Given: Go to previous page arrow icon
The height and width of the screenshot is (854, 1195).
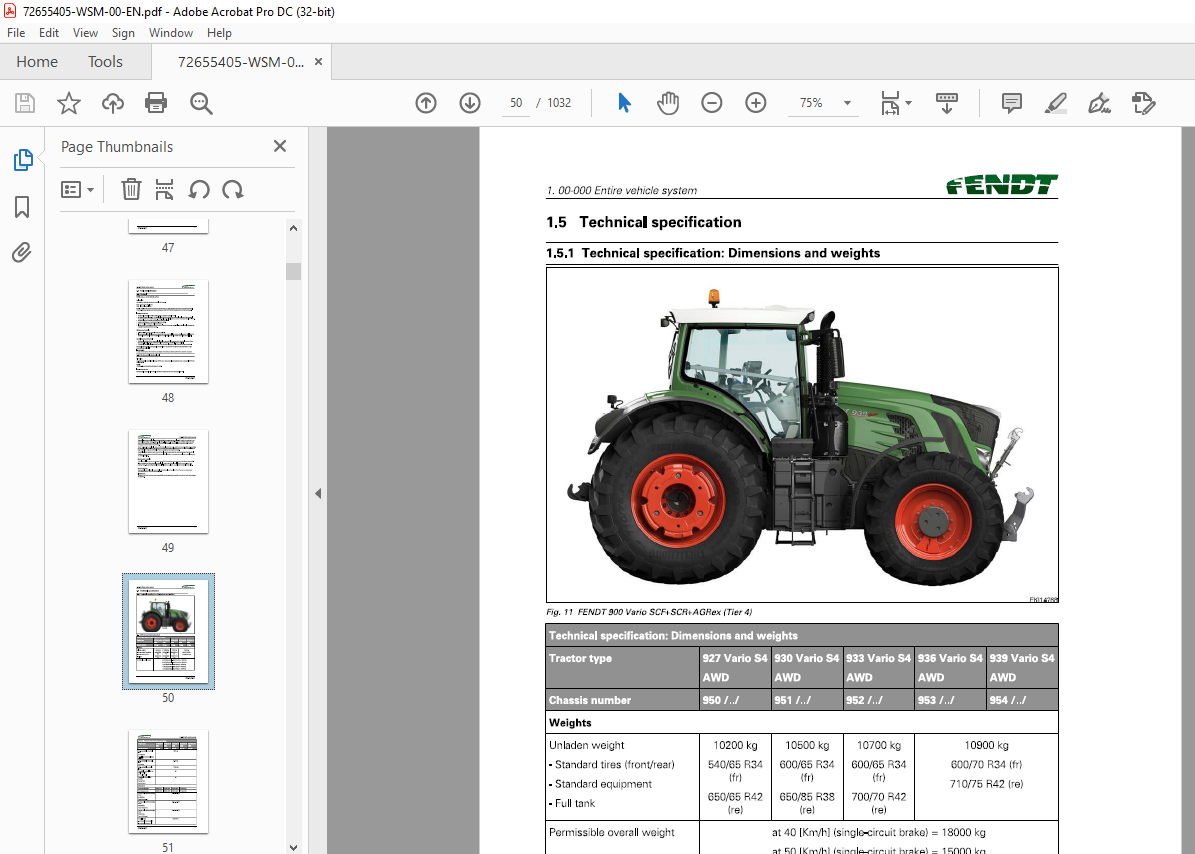Looking at the screenshot, I should click(426, 103).
